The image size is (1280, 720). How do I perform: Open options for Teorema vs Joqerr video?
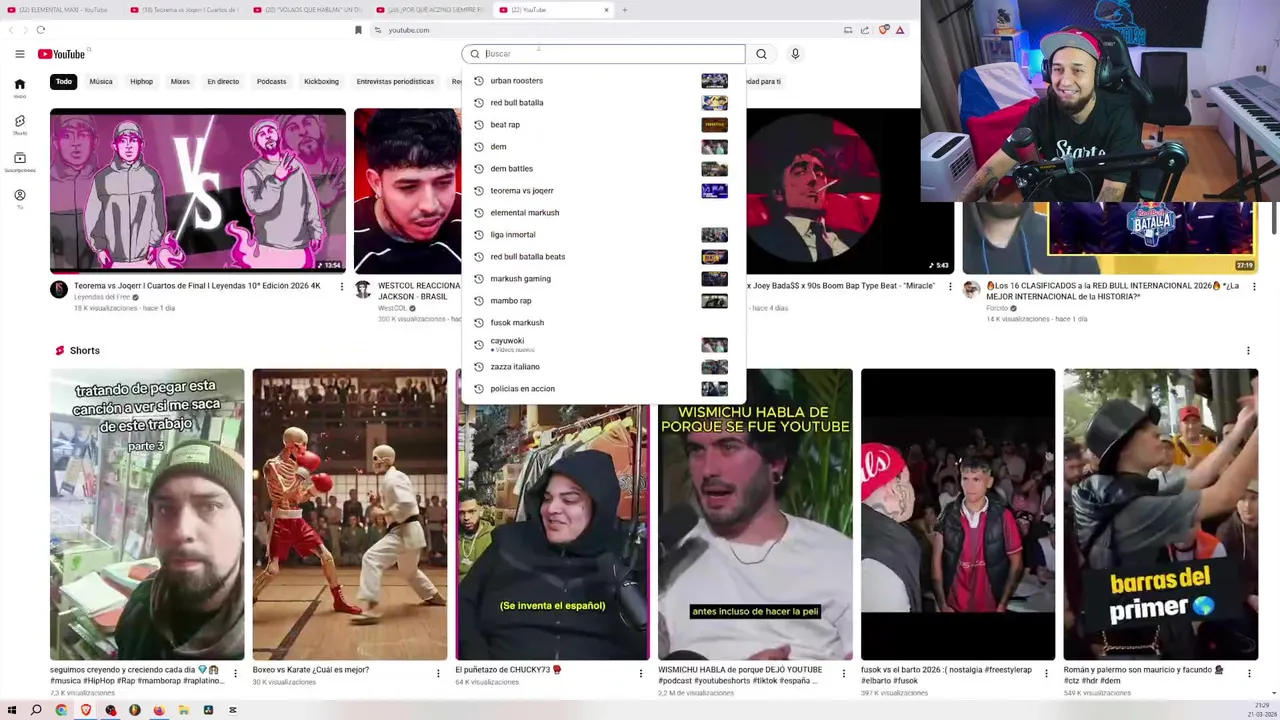point(342,287)
